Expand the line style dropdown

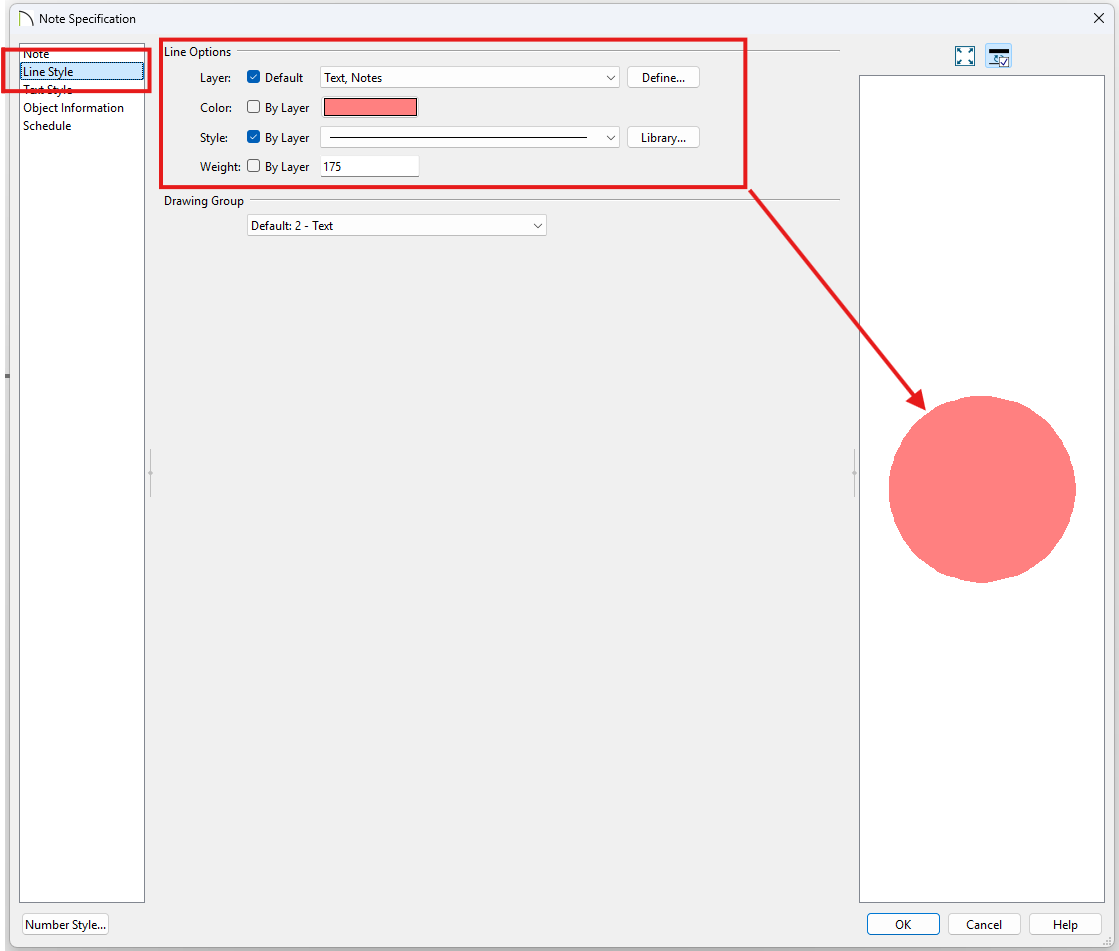point(469,137)
